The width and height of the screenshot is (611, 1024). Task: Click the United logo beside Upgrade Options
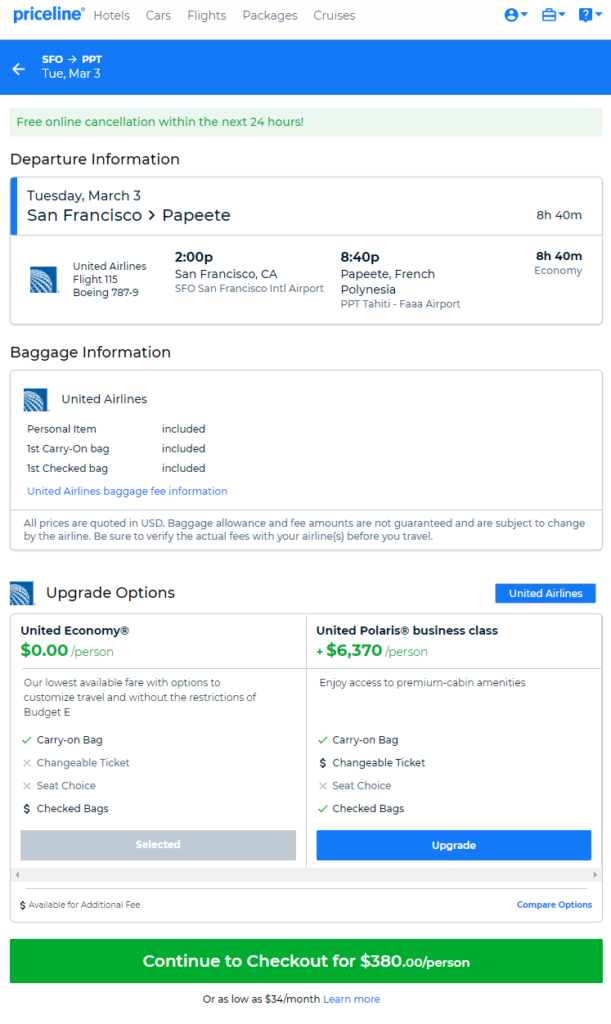pyautogui.click(x=23, y=593)
